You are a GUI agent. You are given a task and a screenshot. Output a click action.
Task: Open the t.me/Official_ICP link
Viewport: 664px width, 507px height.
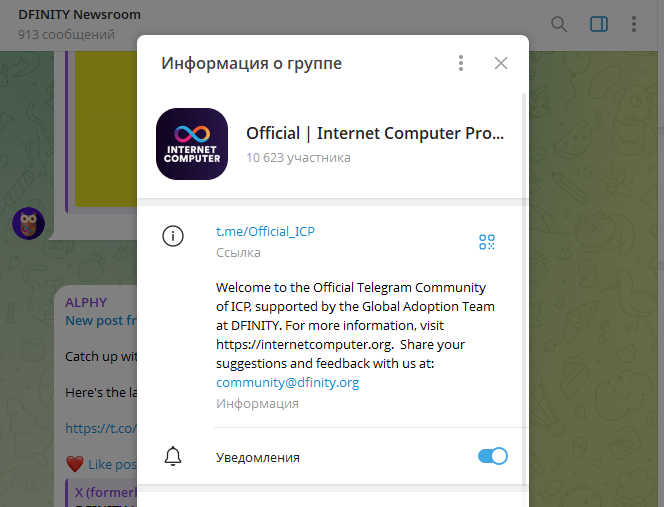click(266, 231)
